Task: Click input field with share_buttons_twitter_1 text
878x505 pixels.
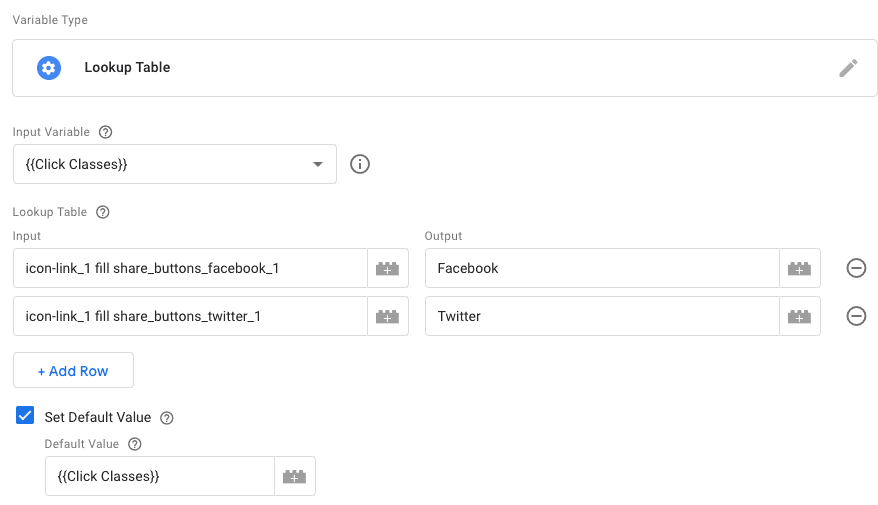Action: 190,316
